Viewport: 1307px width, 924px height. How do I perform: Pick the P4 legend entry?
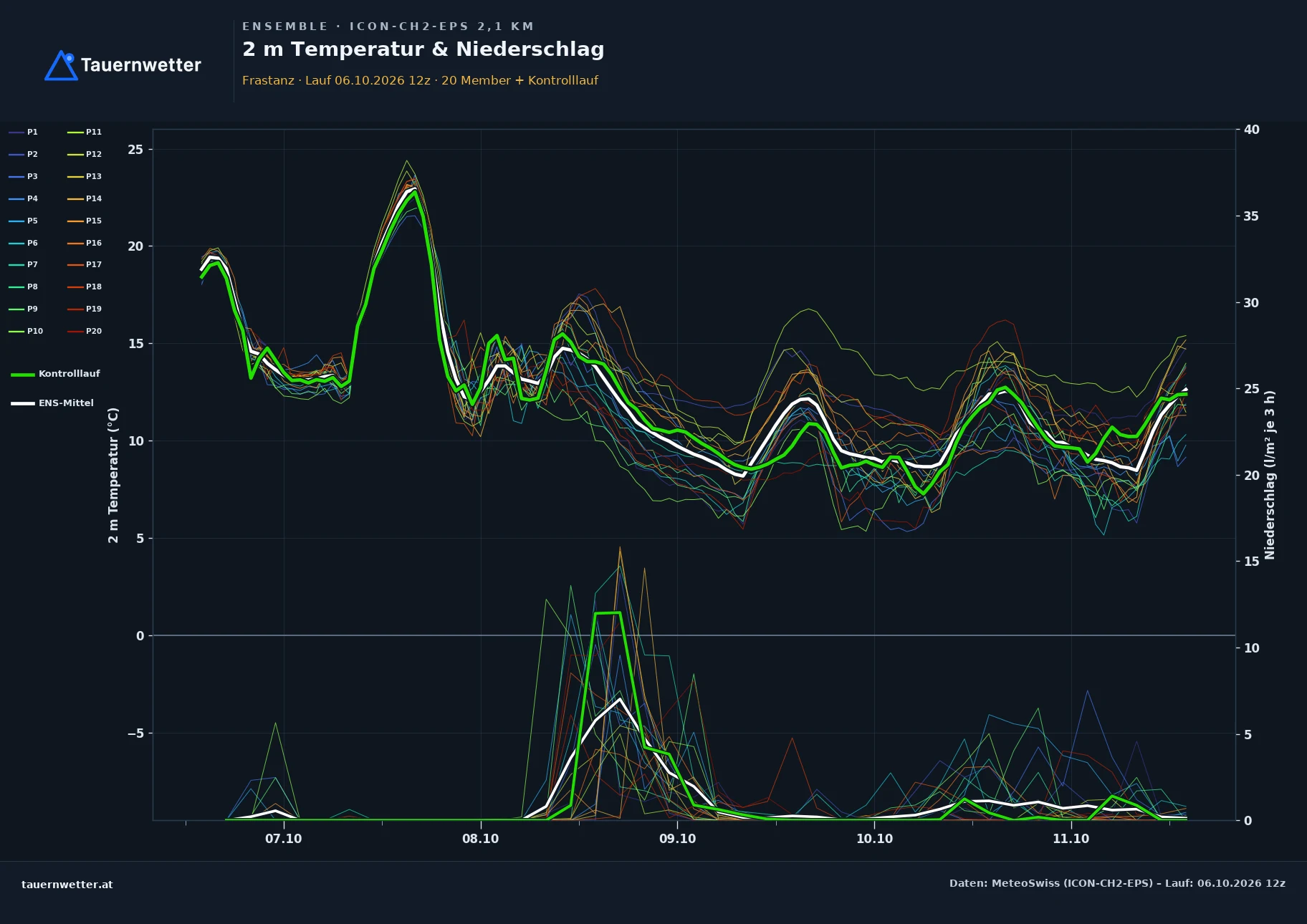tap(24, 198)
